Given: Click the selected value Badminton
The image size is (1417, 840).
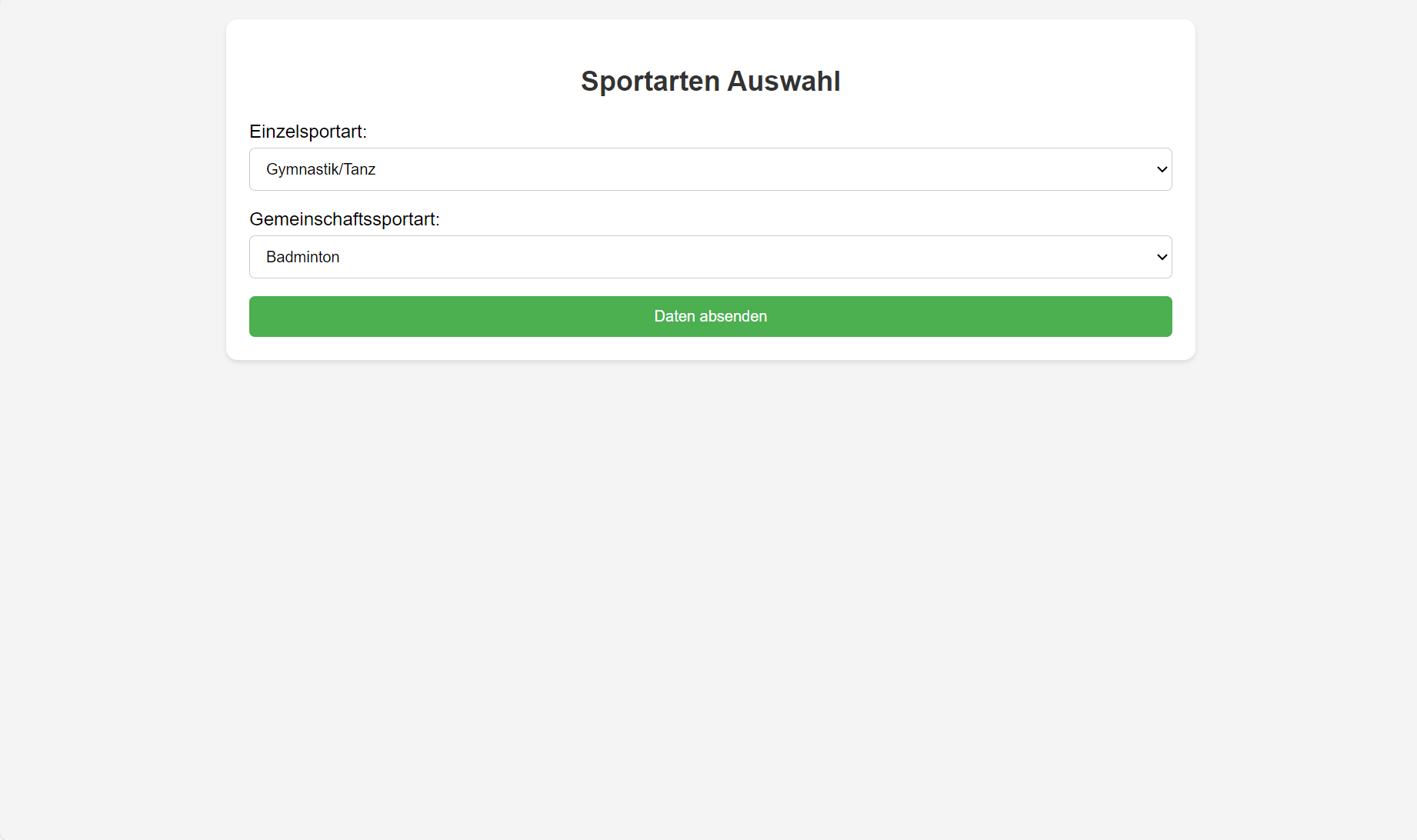Looking at the screenshot, I should (x=302, y=257).
